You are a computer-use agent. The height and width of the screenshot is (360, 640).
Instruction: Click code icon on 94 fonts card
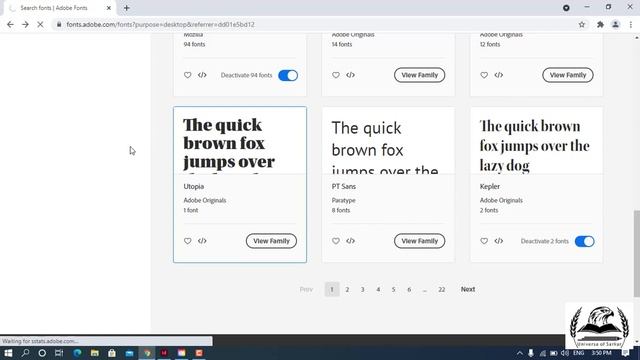[x=202, y=75]
